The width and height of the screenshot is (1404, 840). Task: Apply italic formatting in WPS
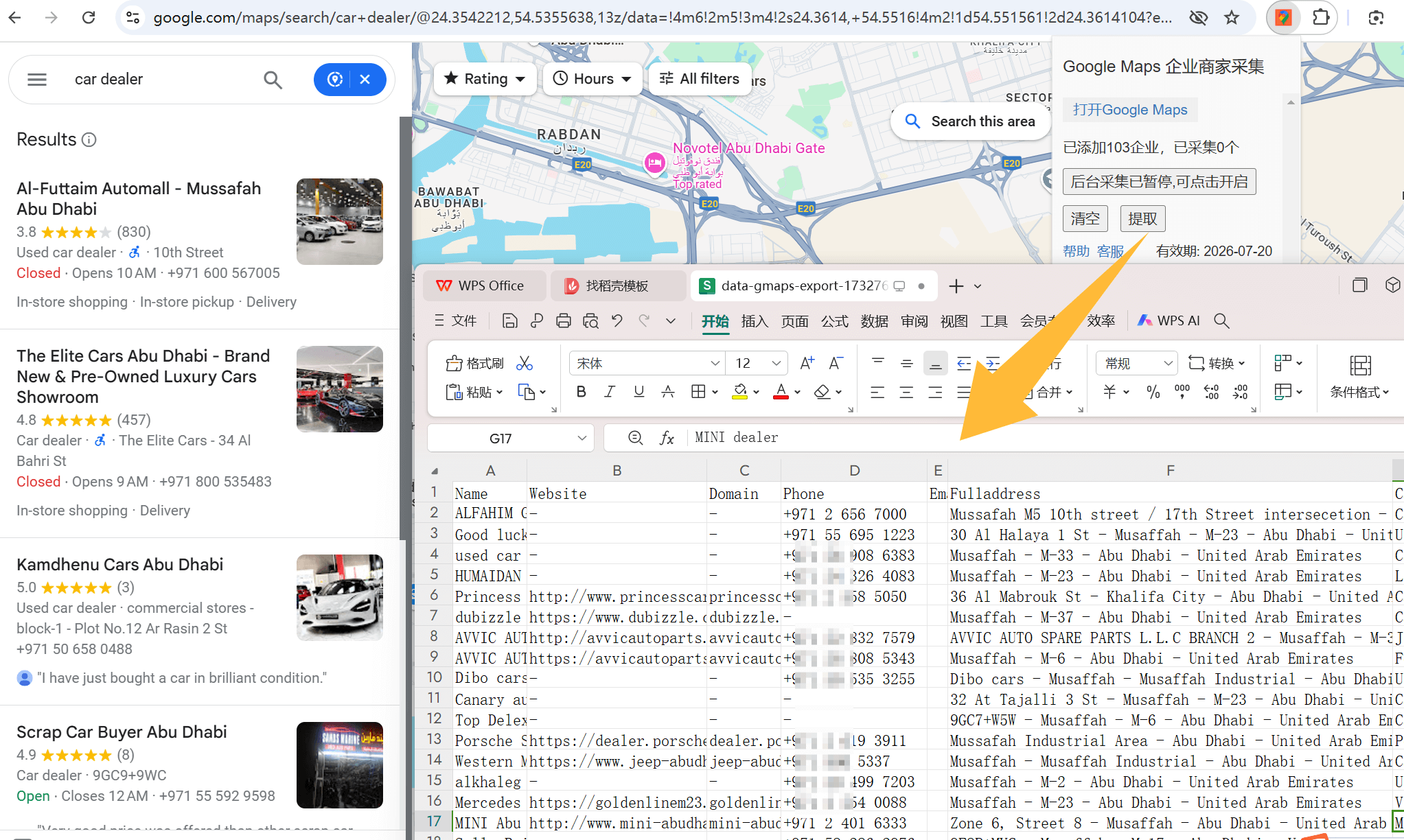coord(610,392)
